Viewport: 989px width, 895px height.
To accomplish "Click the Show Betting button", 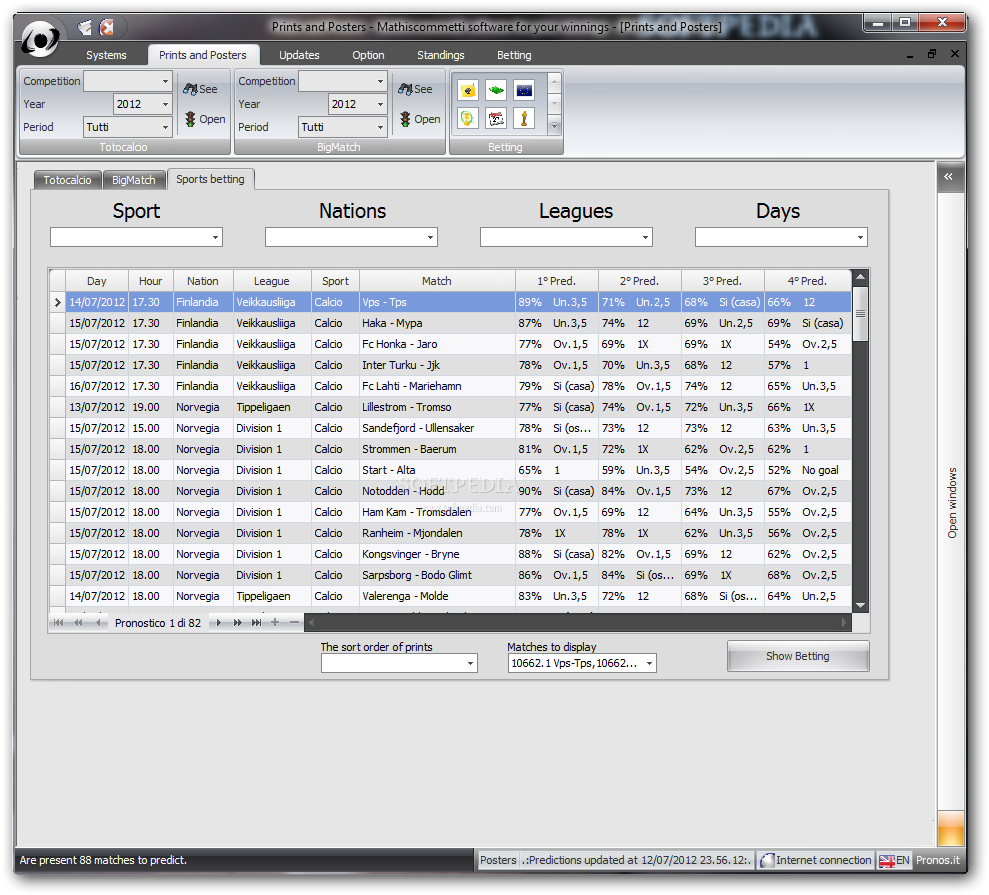I will coord(798,656).
